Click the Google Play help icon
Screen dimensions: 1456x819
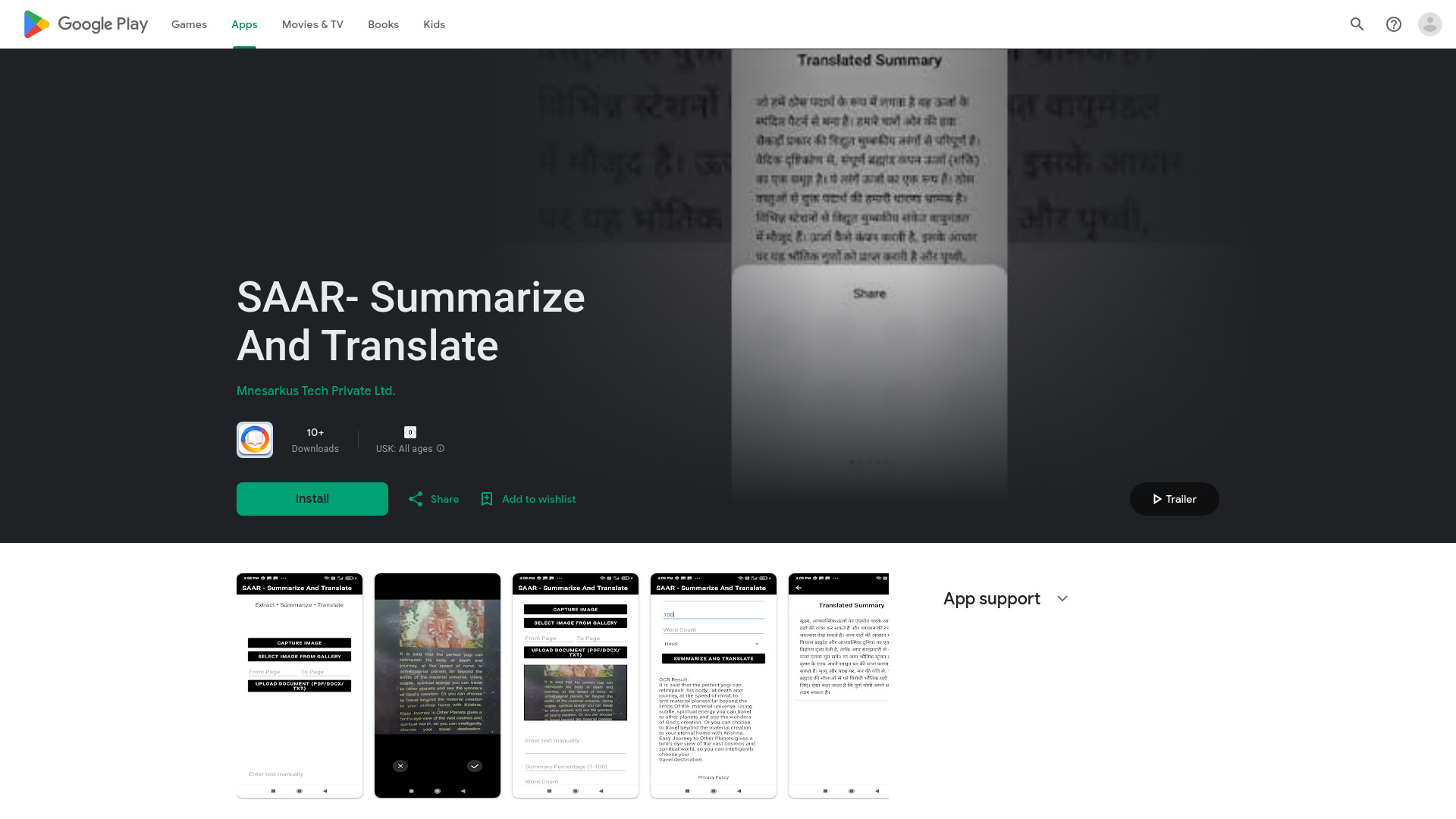pyautogui.click(x=1394, y=24)
